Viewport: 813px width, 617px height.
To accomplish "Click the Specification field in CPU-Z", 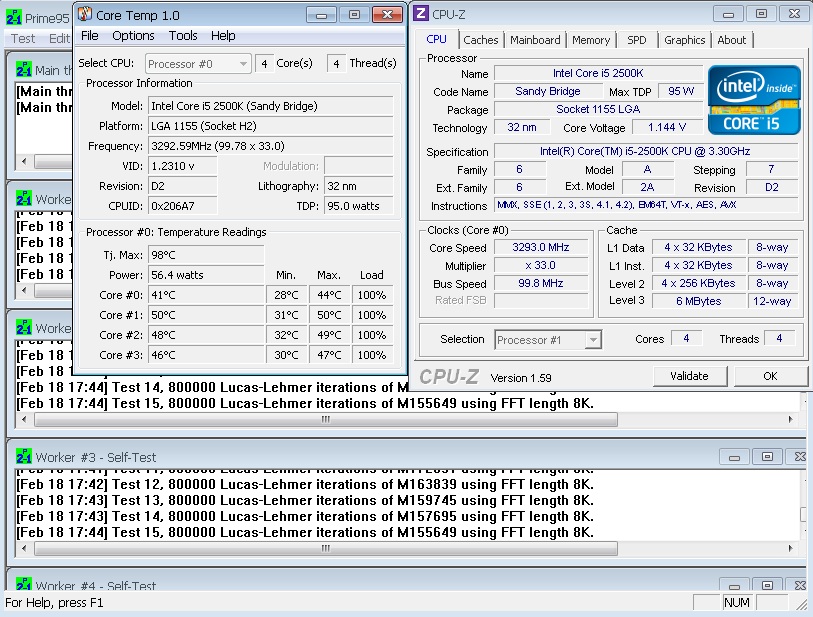I will pos(645,151).
